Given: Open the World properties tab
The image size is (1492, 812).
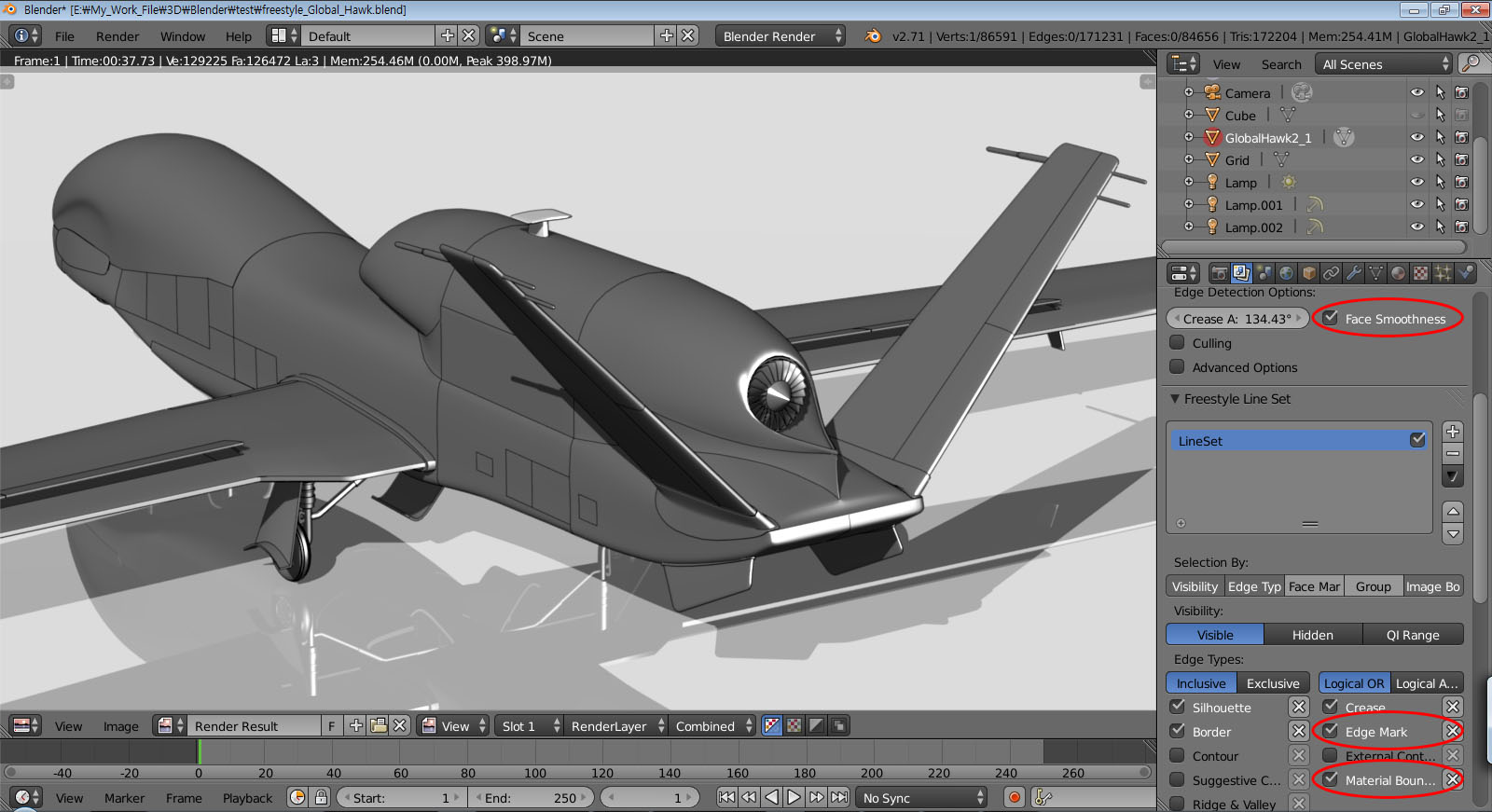Looking at the screenshot, I should (x=1286, y=273).
